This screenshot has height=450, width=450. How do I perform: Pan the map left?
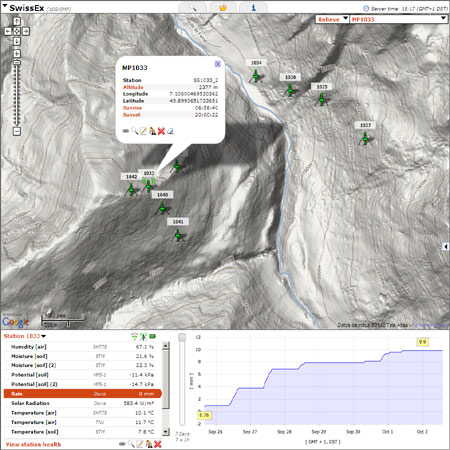coord(8,31)
